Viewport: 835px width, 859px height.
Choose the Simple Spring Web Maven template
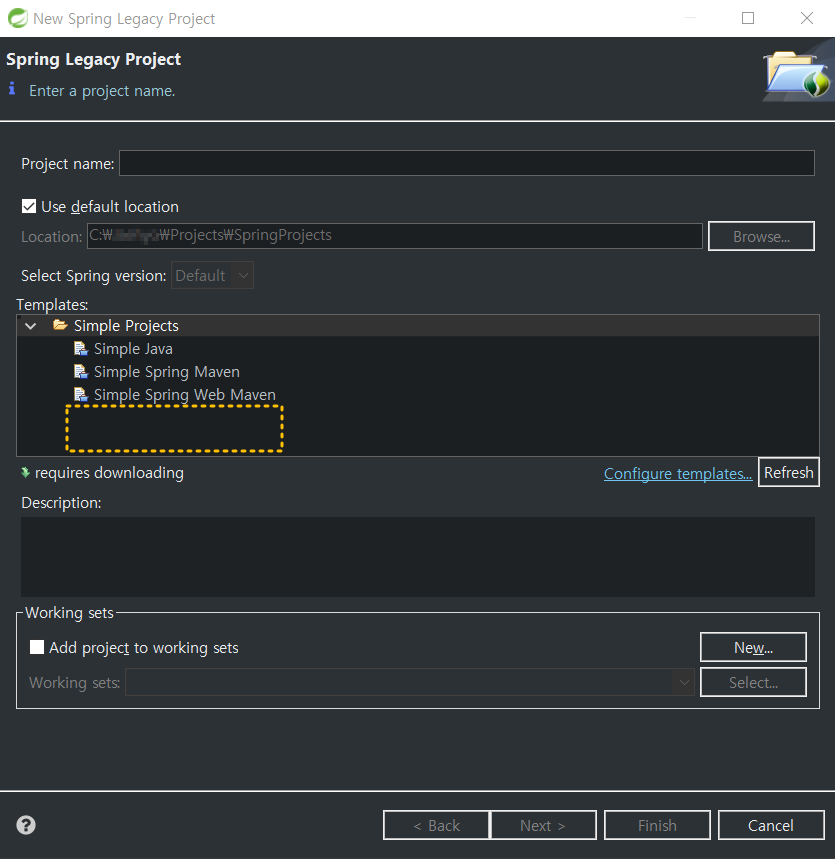pos(185,394)
